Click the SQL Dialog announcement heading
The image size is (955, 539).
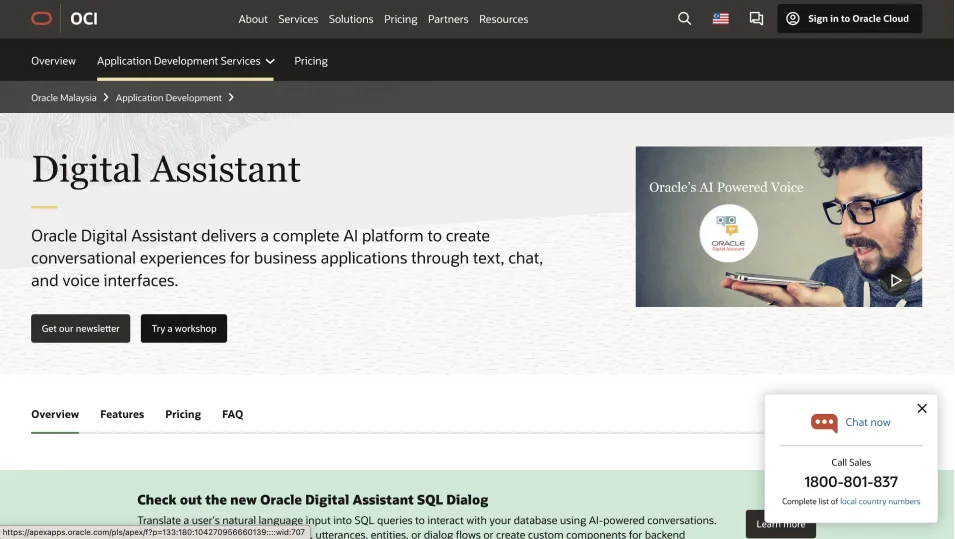[312, 500]
